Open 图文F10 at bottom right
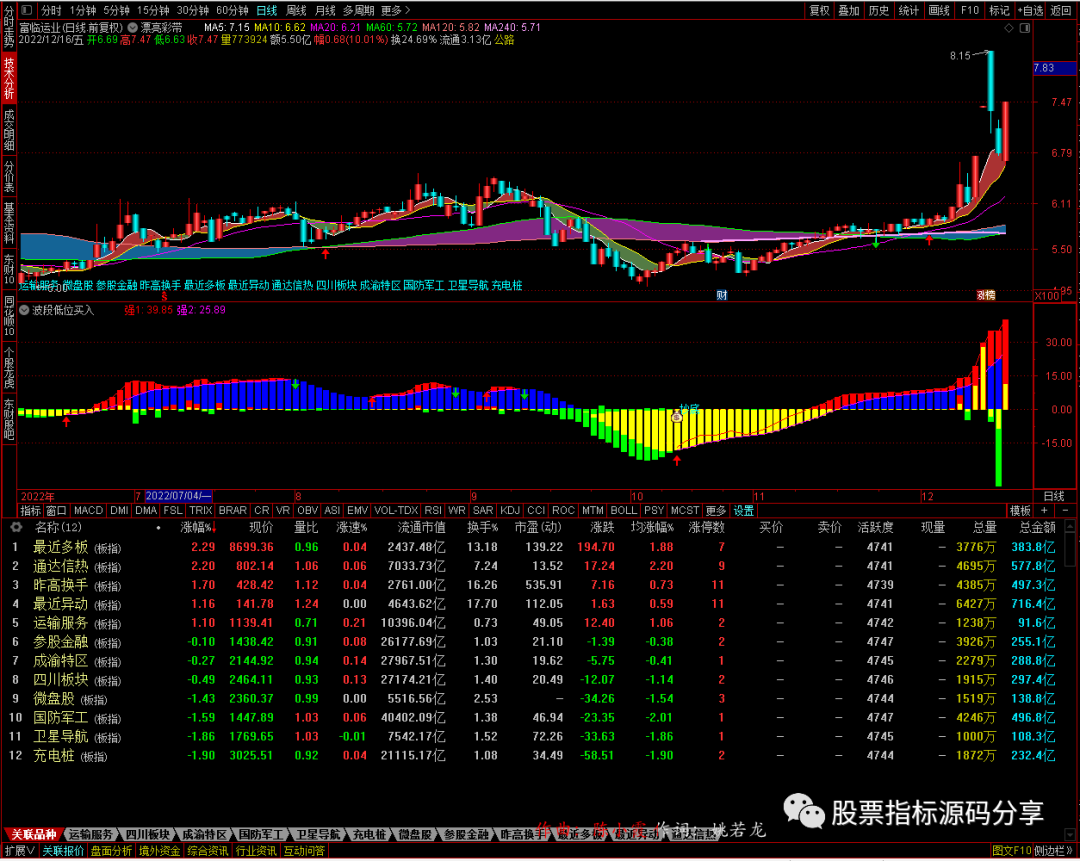The height and width of the screenshot is (861, 1080). (x=1012, y=851)
